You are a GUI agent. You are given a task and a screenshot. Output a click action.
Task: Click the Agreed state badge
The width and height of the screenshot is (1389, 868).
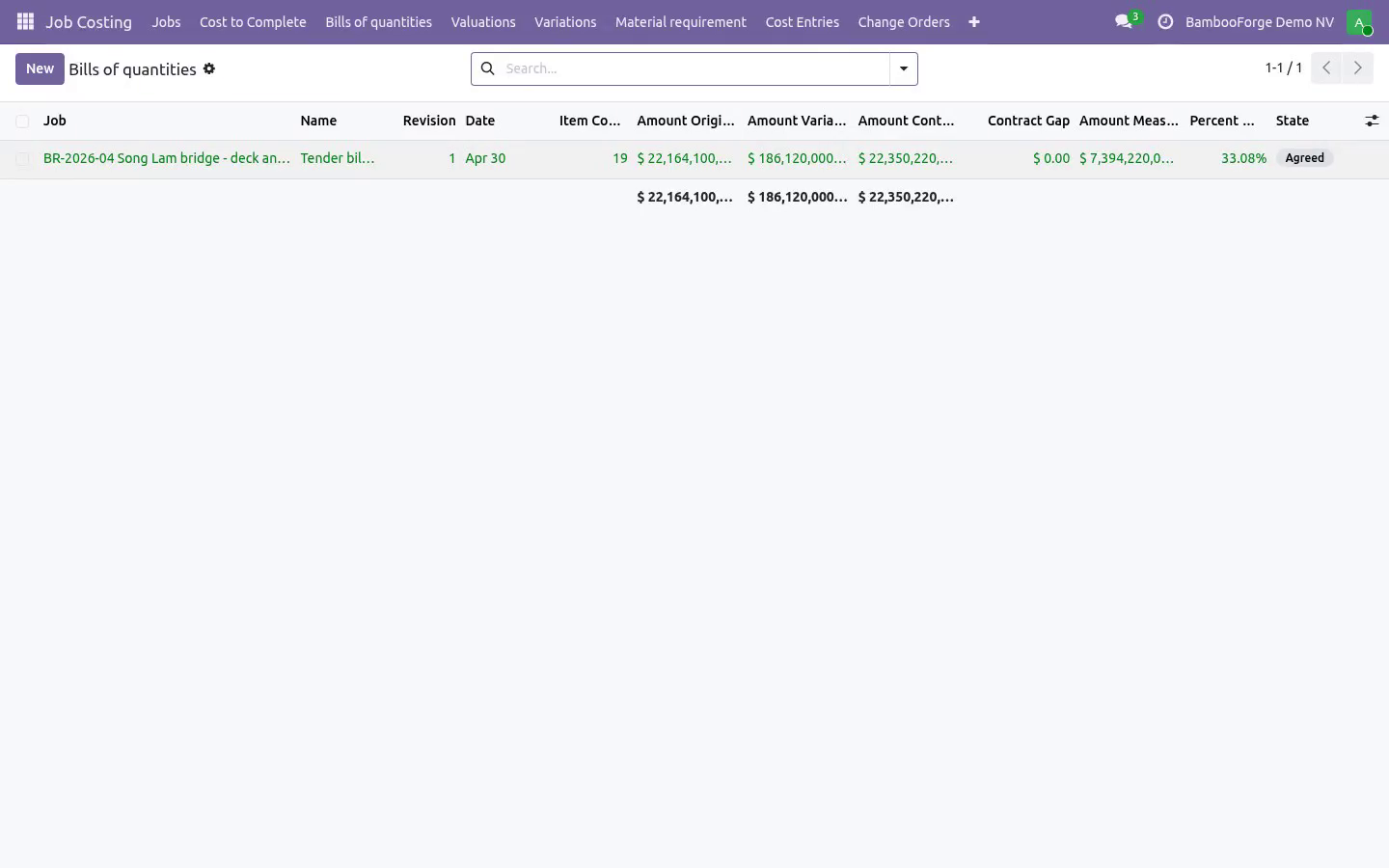tap(1304, 158)
